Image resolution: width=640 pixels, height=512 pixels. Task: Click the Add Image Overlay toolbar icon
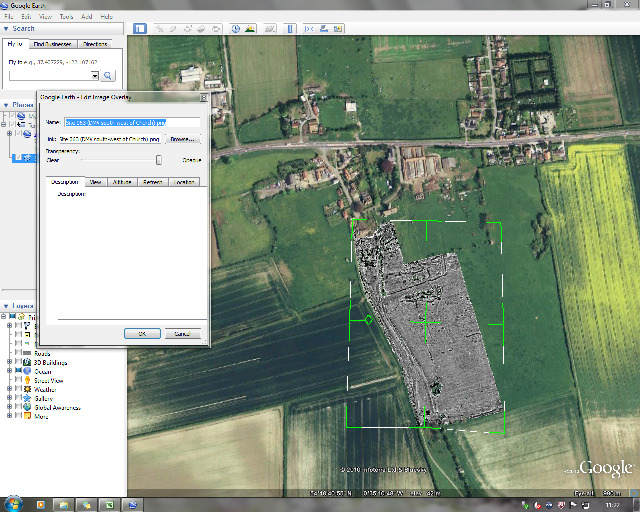201,29
